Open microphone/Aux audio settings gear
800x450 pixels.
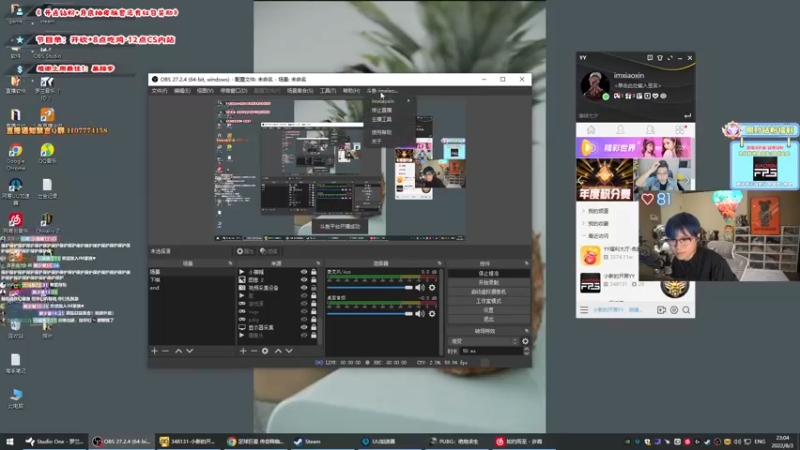pyautogui.click(x=432, y=288)
